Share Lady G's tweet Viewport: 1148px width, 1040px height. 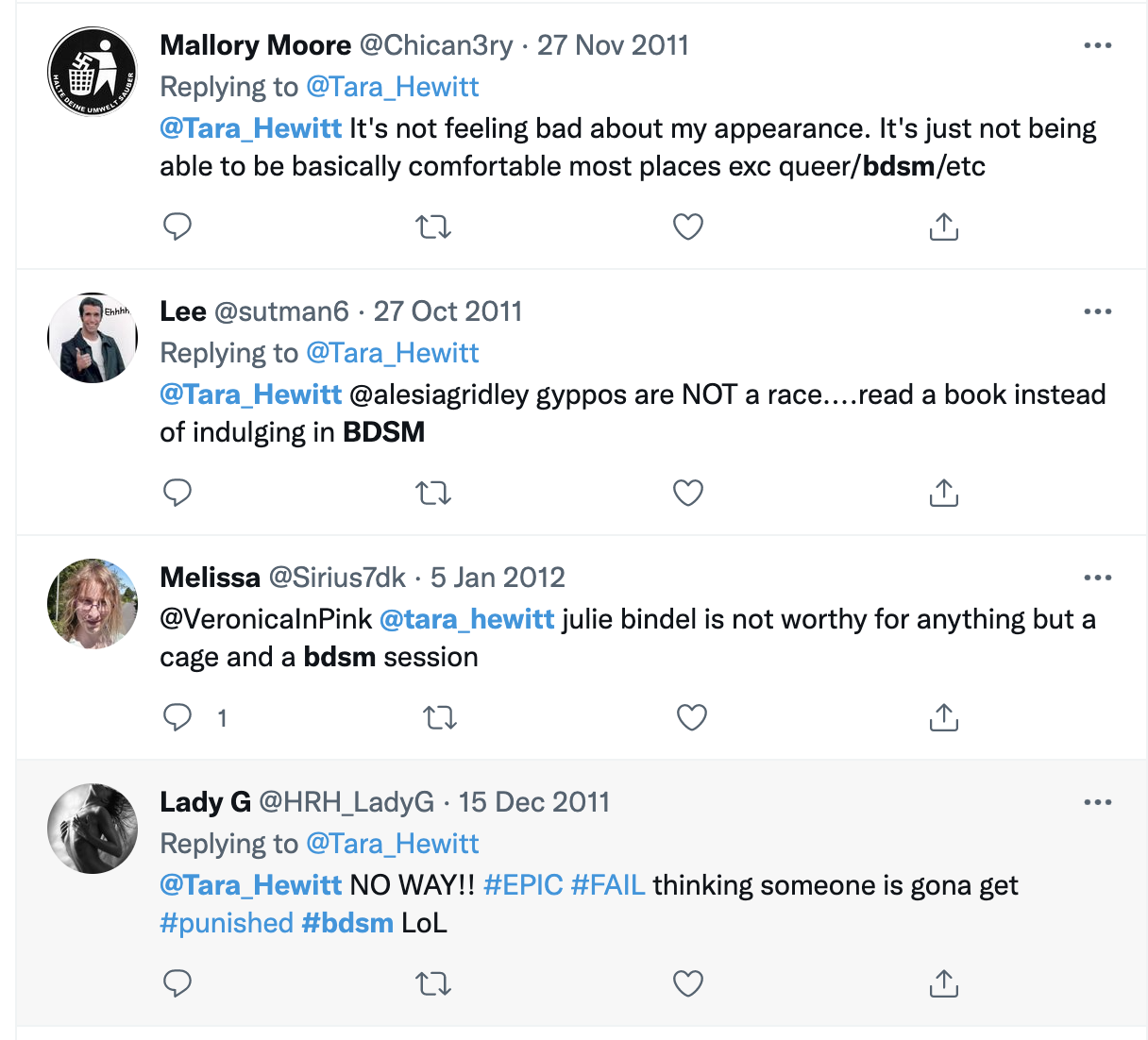(x=943, y=983)
